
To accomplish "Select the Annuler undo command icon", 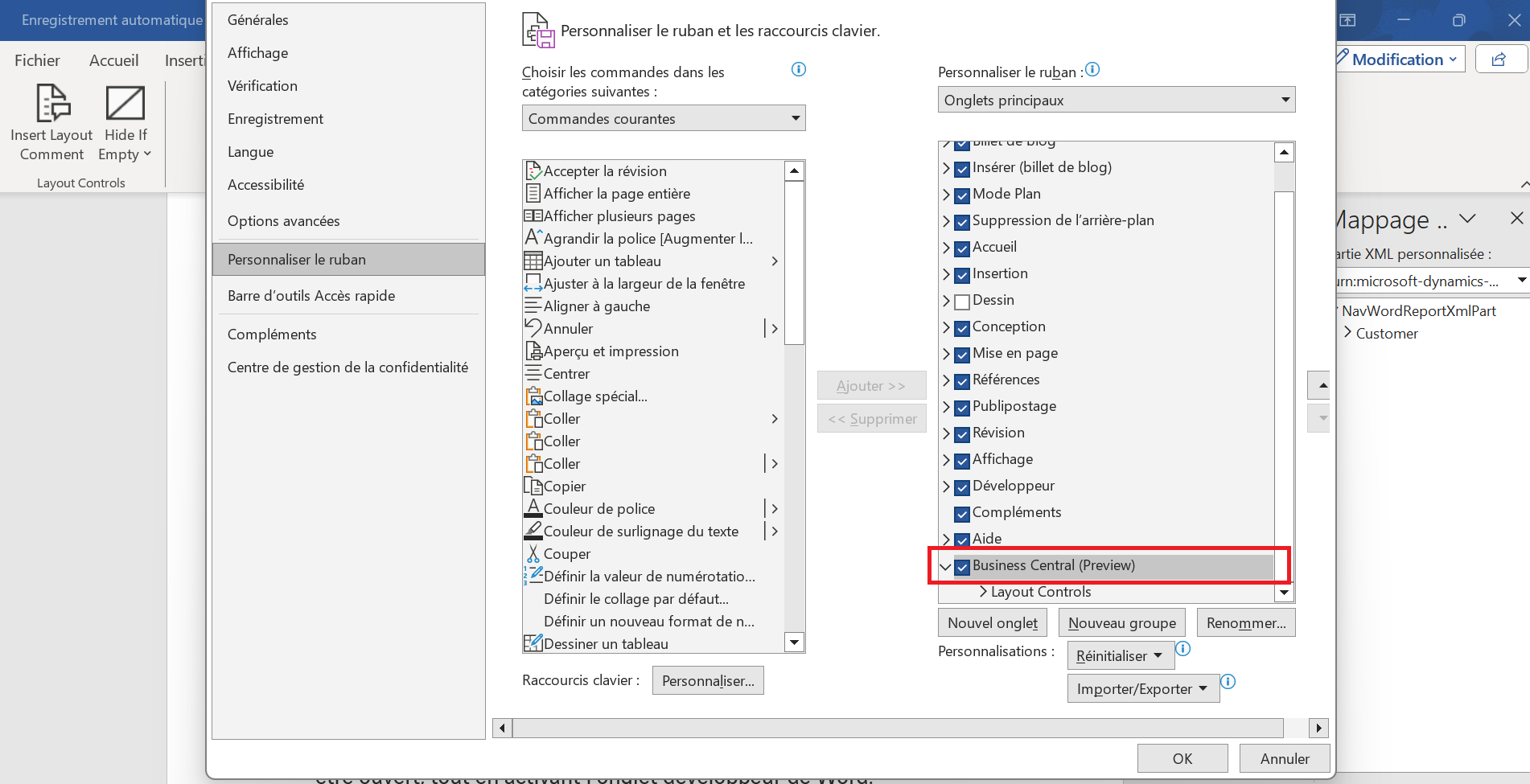I will (x=533, y=328).
